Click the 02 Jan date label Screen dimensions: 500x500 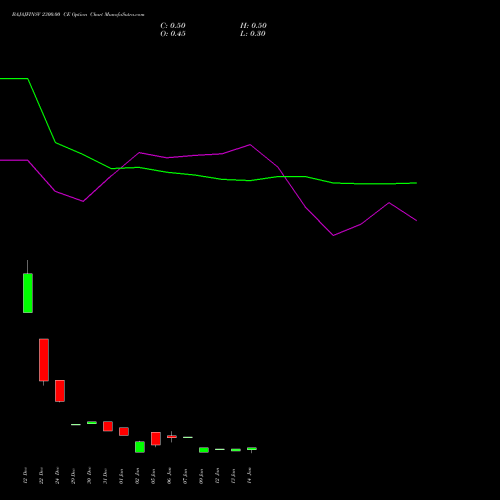pos(137,476)
